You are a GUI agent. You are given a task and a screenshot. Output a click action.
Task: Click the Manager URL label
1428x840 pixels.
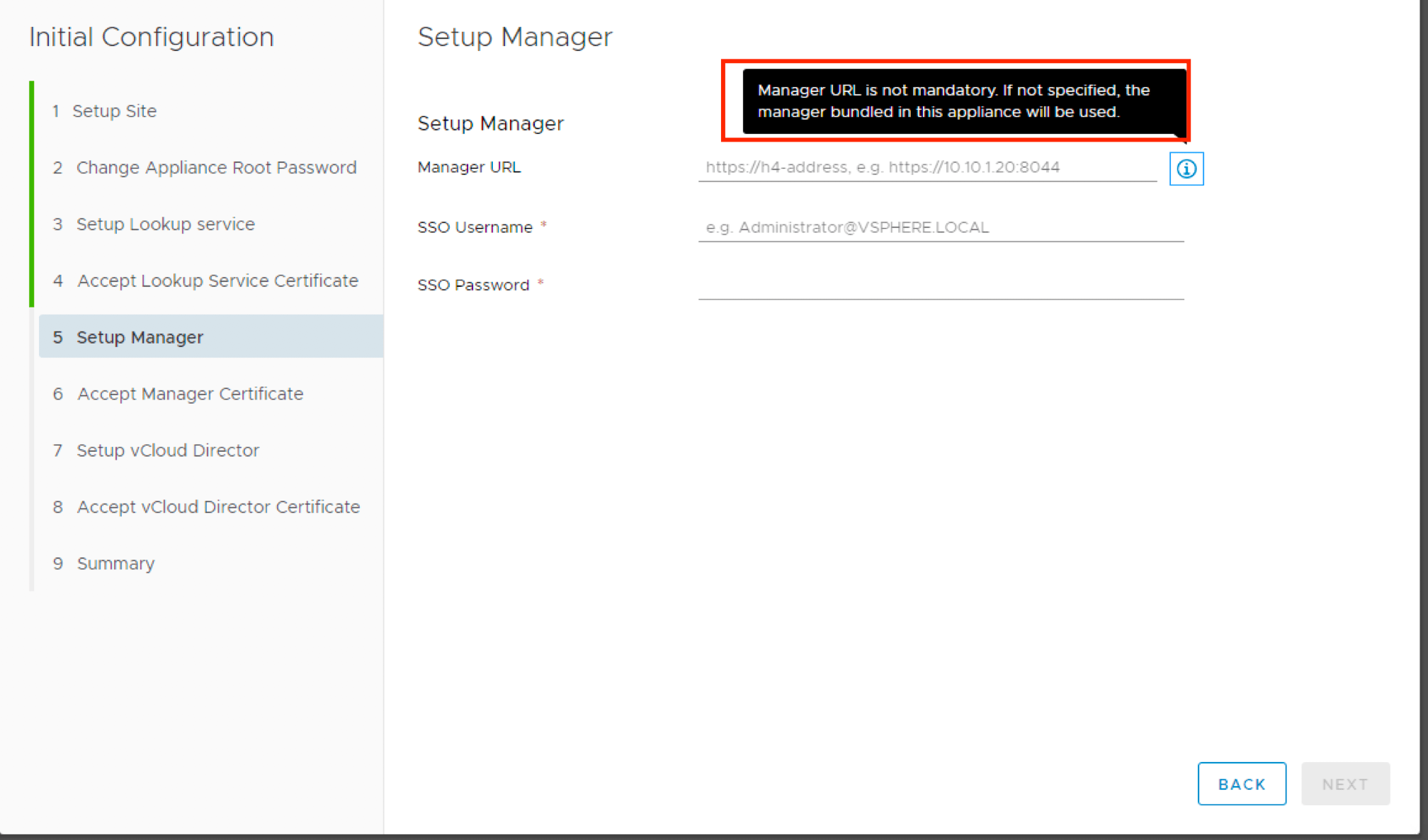(x=469, y=168)
